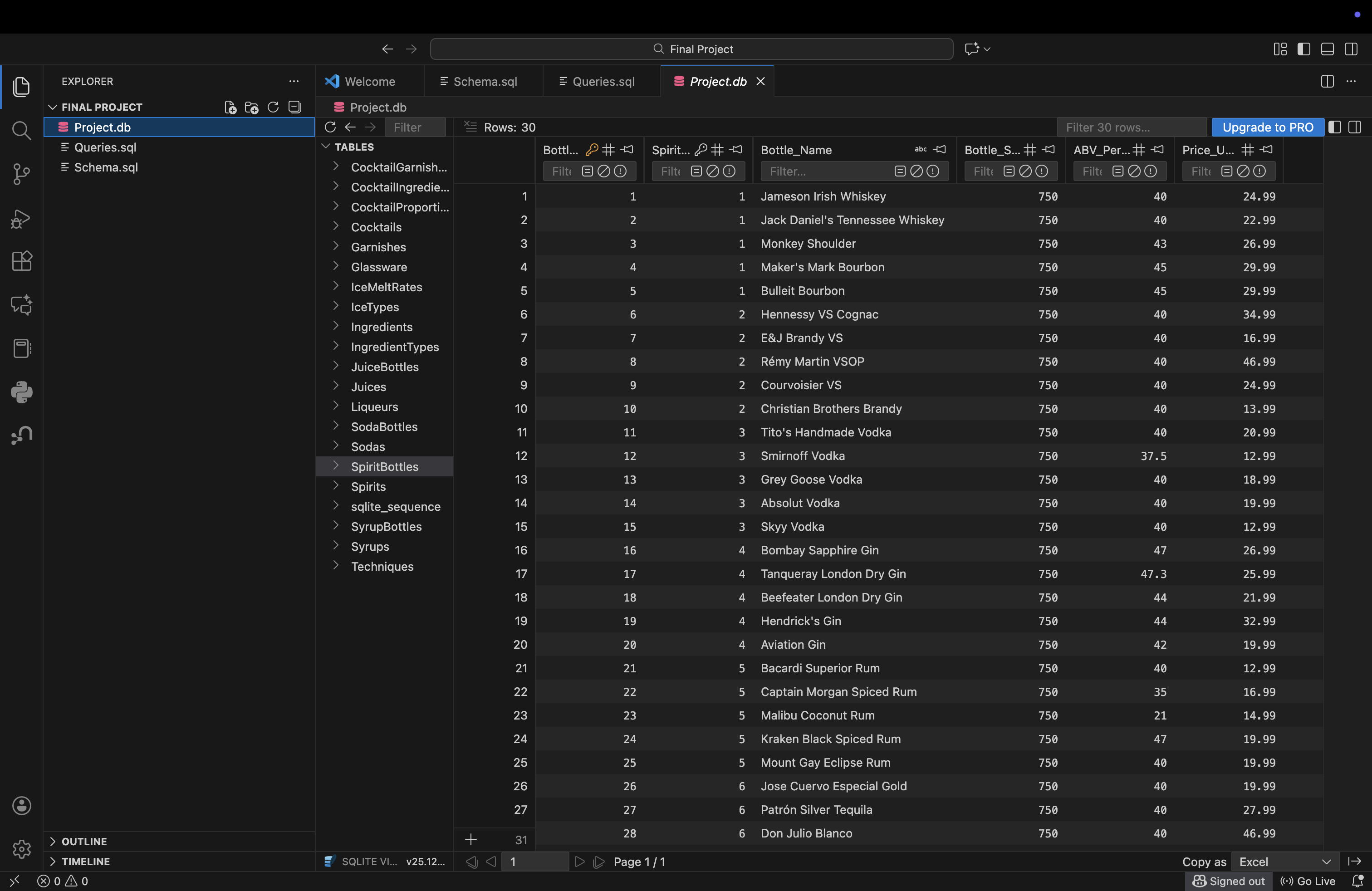The height and width of the screenshot is (891, 1372).
Task: Open the Customize Layout icon
Action: [1280, 49]
